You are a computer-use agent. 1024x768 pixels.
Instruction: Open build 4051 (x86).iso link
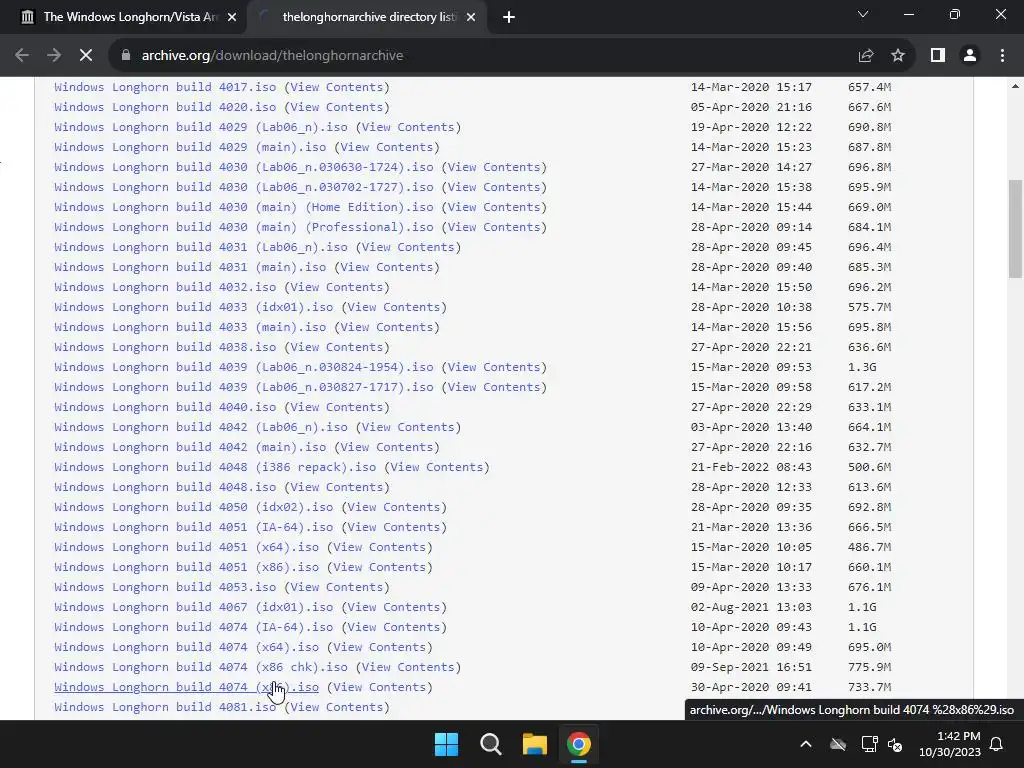pyautogui.click(x=187, y=568)
